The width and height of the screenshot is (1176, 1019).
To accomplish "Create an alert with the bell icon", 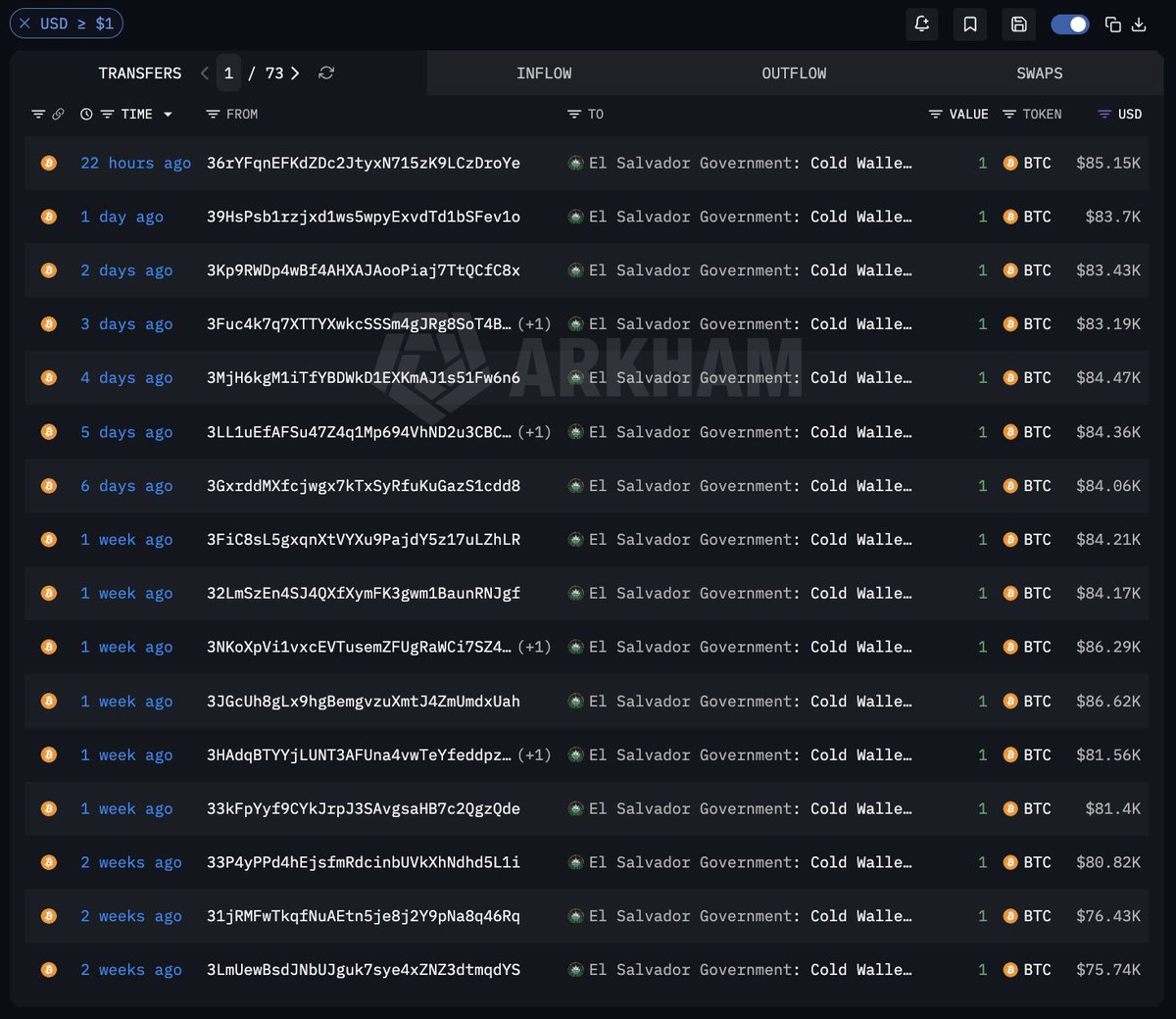I will (x=922, y=24).
